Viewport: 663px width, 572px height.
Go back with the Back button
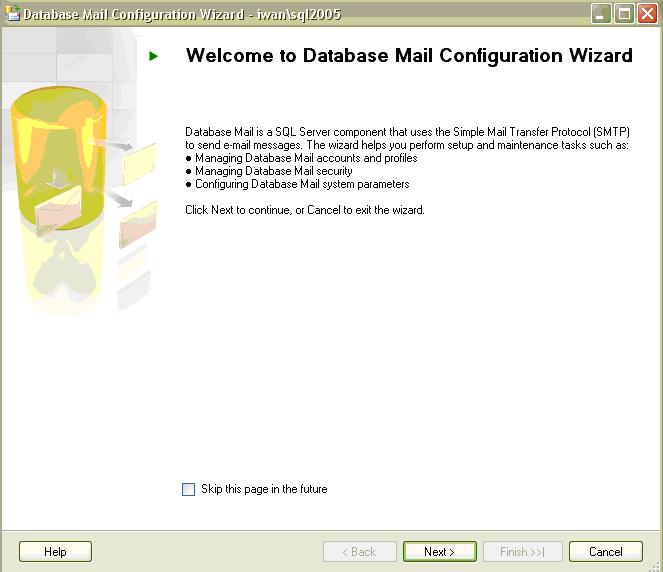pyautogui.click(x=360, y=552)
